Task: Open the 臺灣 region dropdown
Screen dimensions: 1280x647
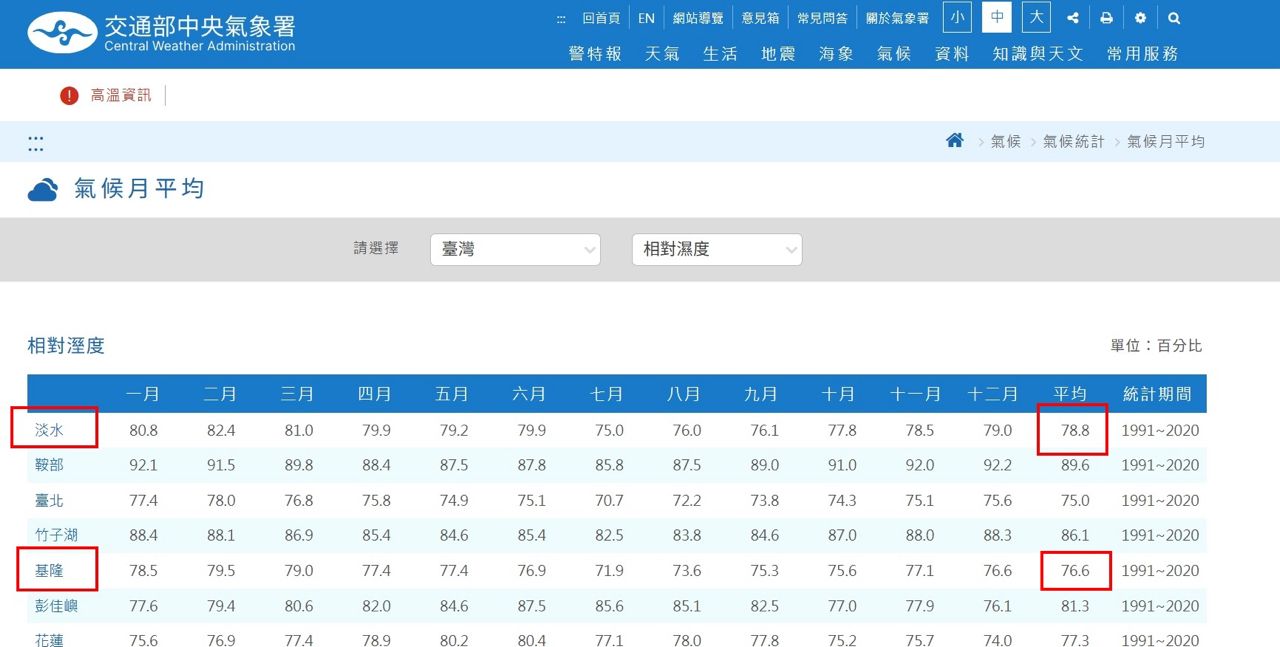Action: pos(515,249)
